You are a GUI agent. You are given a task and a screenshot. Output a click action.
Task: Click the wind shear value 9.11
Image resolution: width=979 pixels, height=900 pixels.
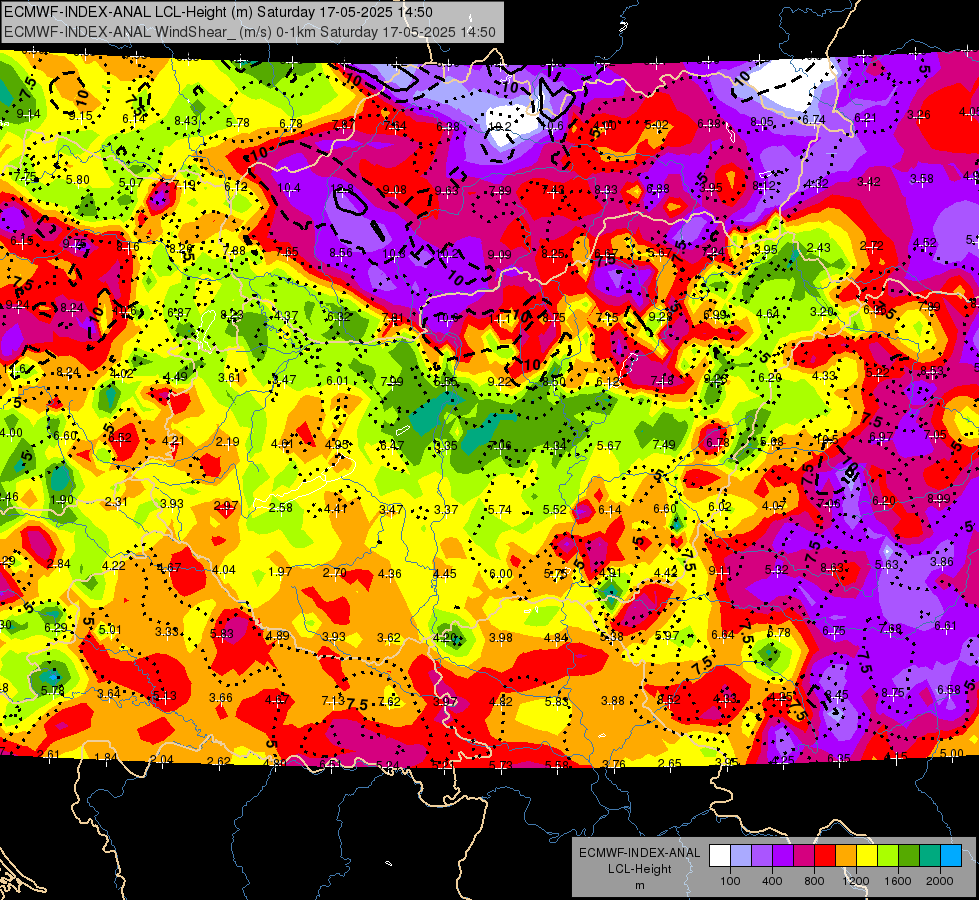(x=720, y=571)
